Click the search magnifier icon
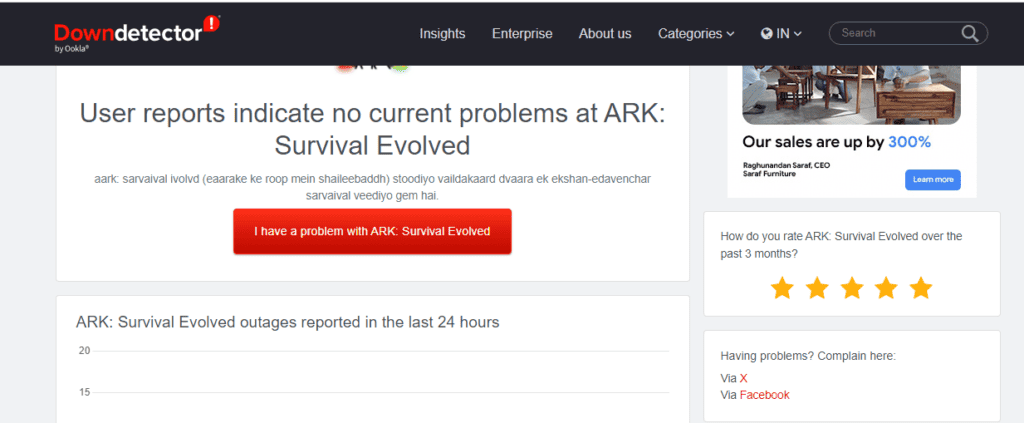Screen dimensions: 1024x423 970,33
